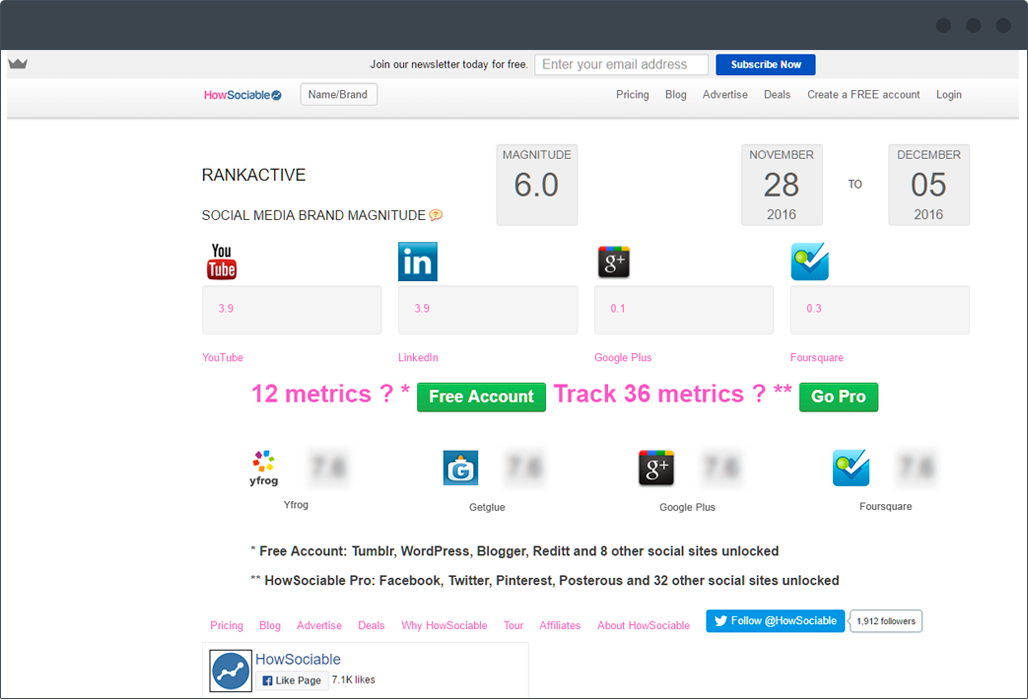1028x700 pixels.
Task: Click the YouTube icon above the 3.9 score
Action: coord(222,262)
